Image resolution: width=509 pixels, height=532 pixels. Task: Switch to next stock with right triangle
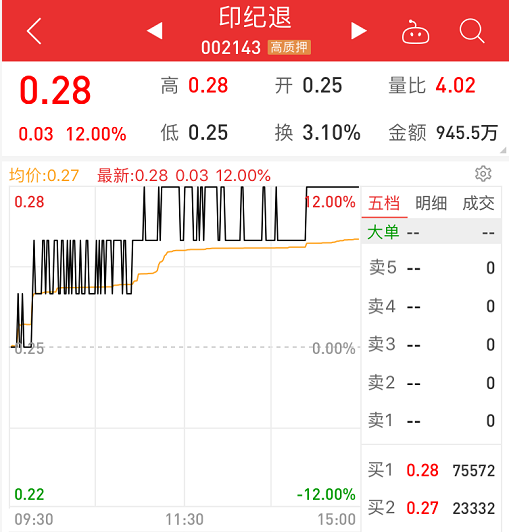tap(359, 31)
